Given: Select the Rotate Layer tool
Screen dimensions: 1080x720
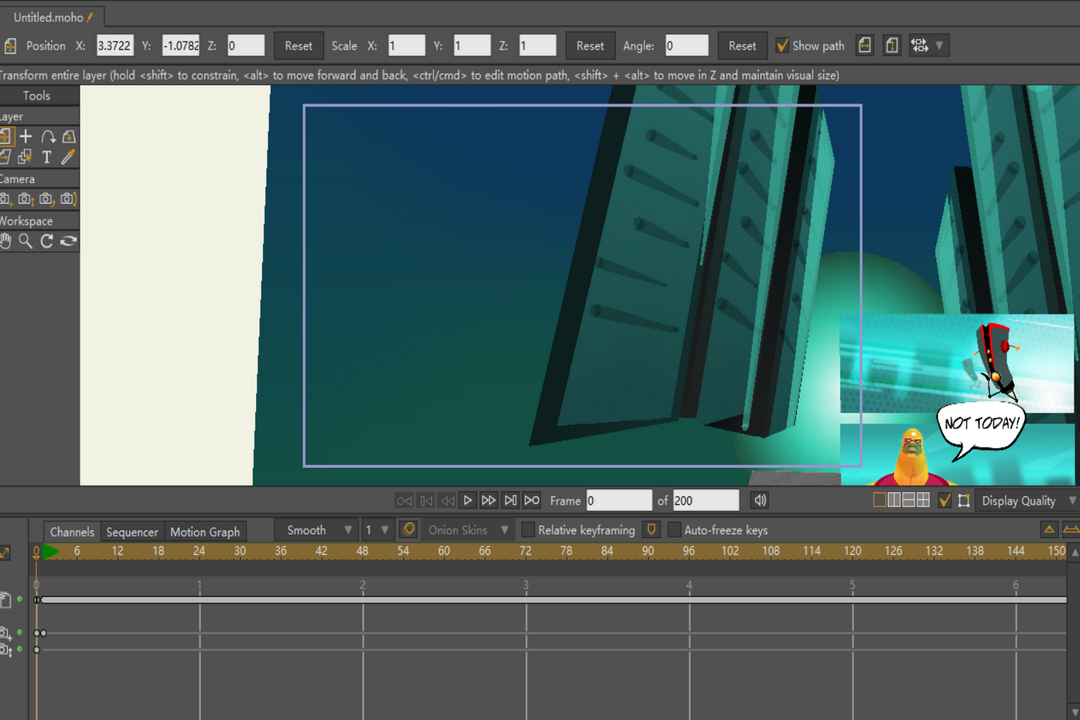Looking at the screenshot, I should coord(47,137).
